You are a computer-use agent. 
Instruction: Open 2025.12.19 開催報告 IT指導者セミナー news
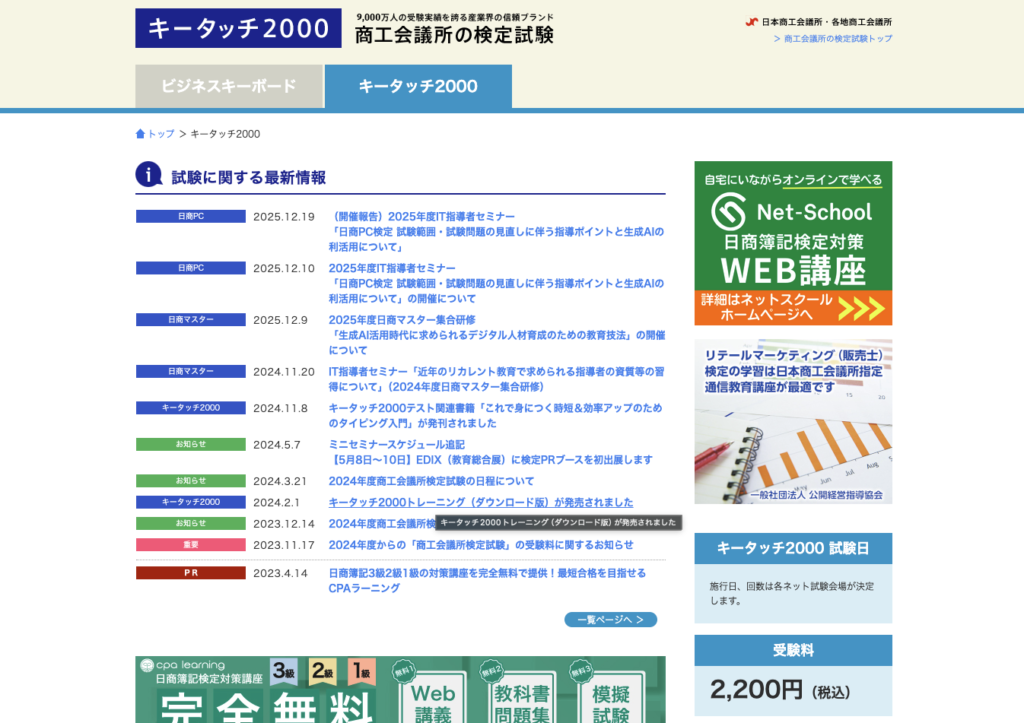pos(496,232)
